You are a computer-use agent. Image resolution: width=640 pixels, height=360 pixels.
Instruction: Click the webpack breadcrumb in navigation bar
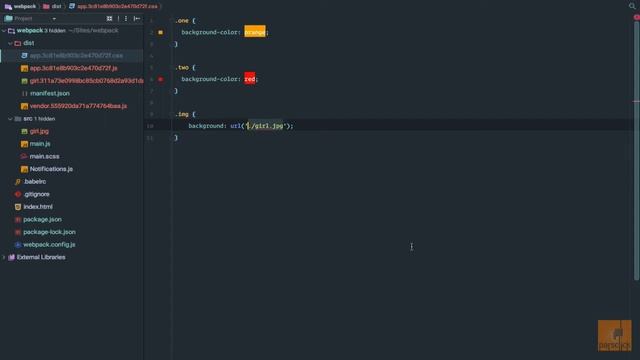pyautogui.click(x=20, y=7)
